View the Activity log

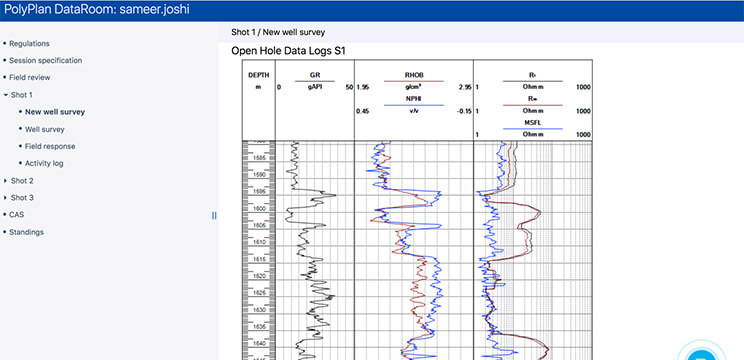(x=44, y=163)
